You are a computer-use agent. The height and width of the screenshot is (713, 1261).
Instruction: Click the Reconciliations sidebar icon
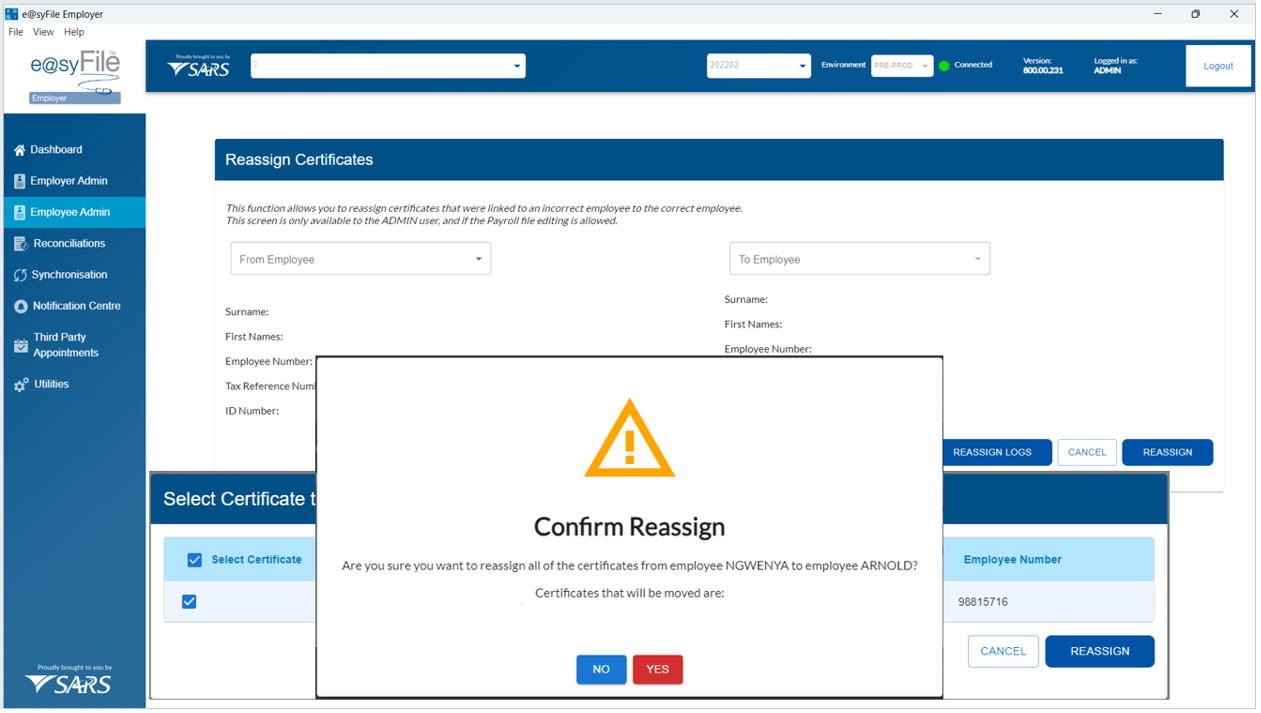(20, 244)
